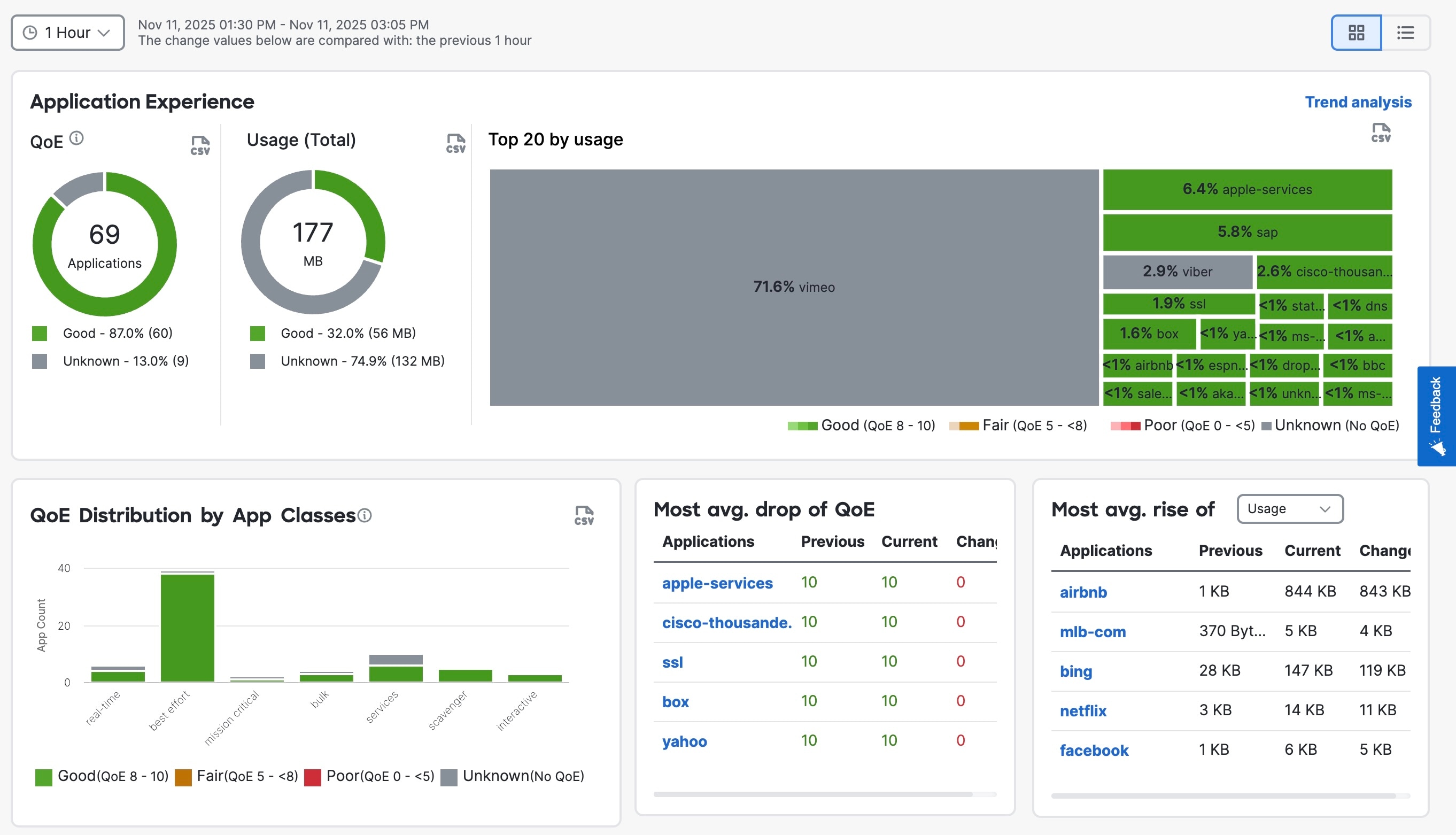Select the vimeo treemap tile

pyautogui.click(x=793, y=287)
